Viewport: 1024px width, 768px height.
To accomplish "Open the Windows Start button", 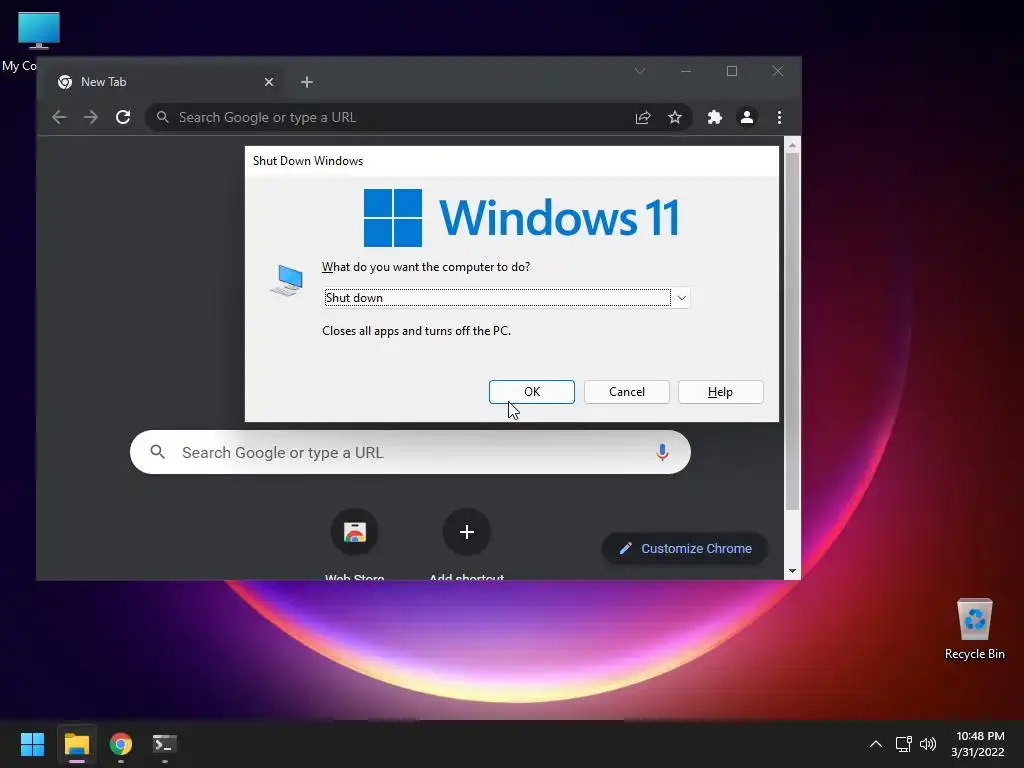I will (32, 744).
